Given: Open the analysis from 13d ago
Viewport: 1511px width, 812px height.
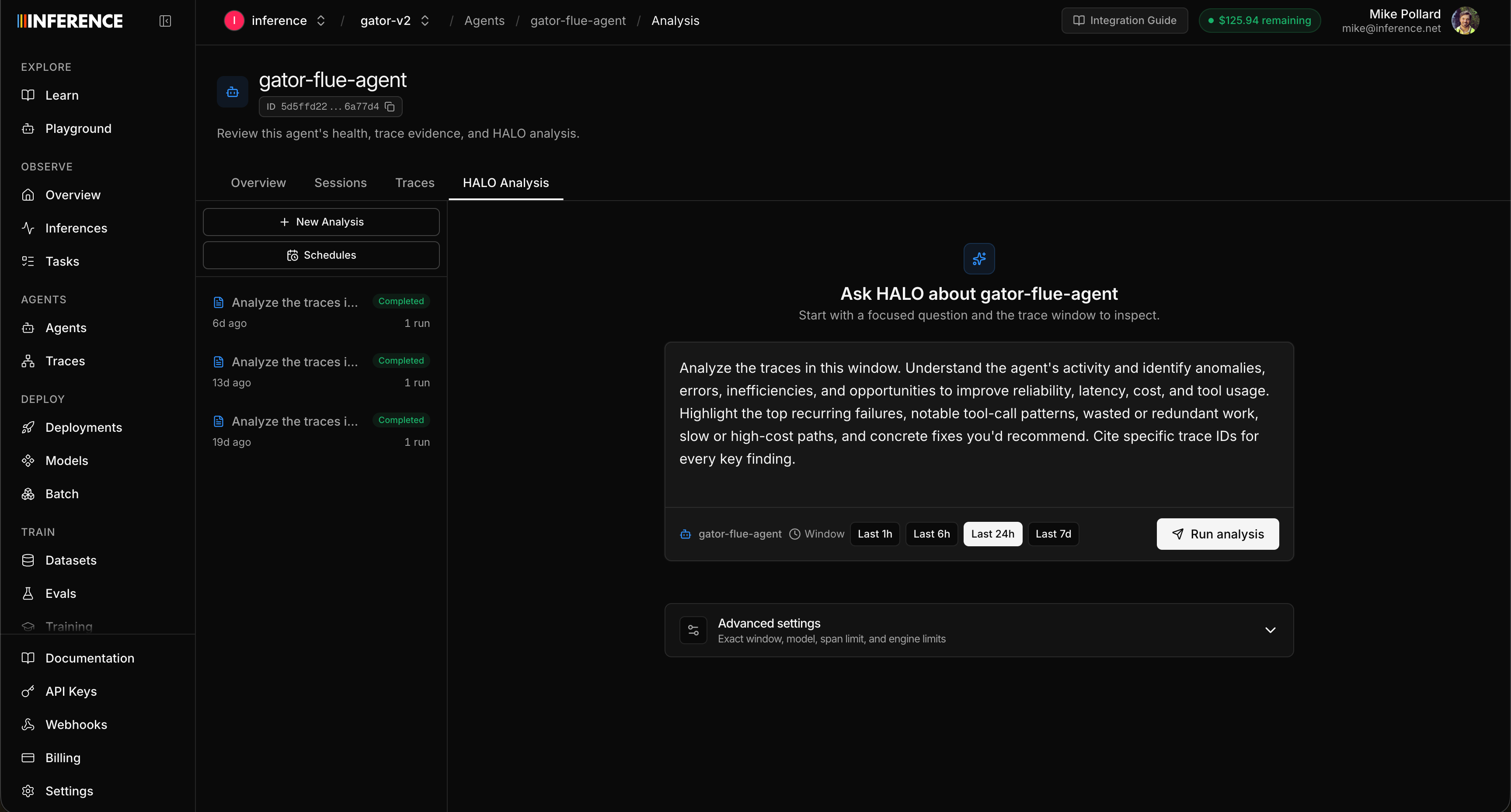Looking at the screenshot, I should 321,372.
